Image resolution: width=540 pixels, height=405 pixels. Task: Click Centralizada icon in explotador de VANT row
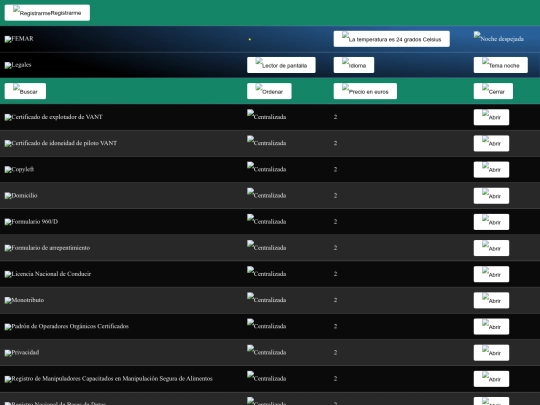point(267,115)
